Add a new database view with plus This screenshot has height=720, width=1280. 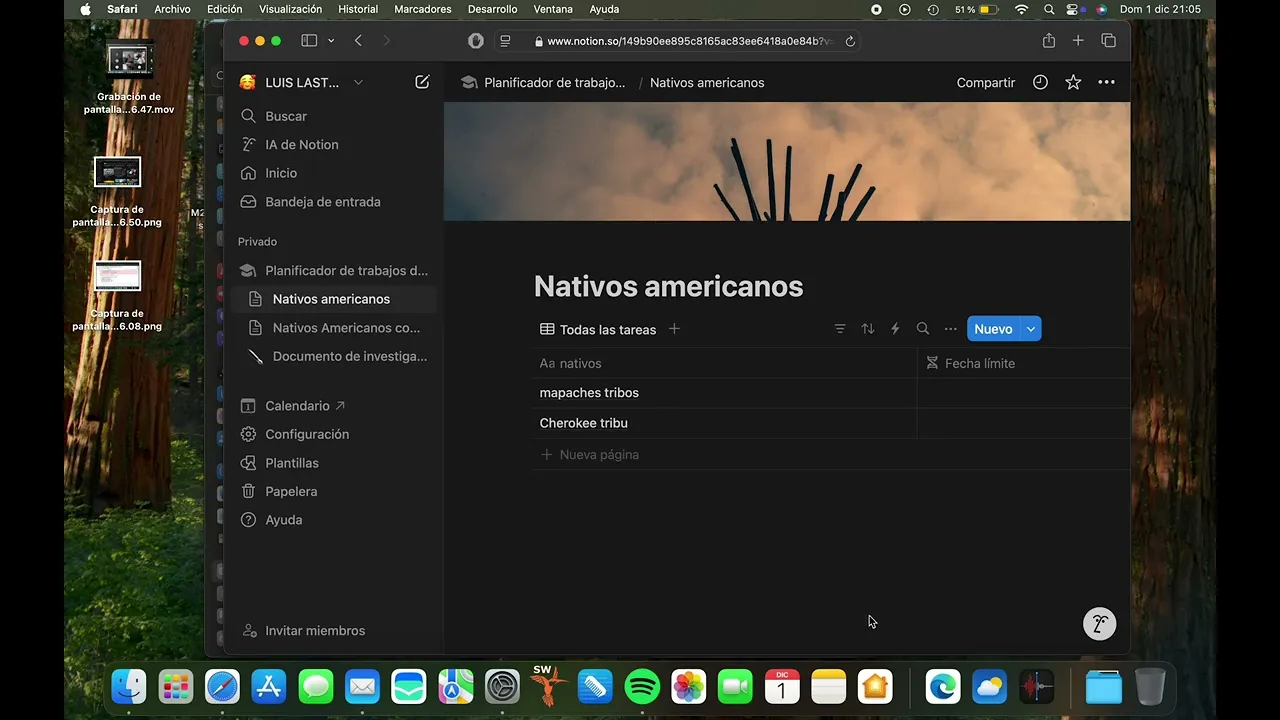(x=674, y=329)
